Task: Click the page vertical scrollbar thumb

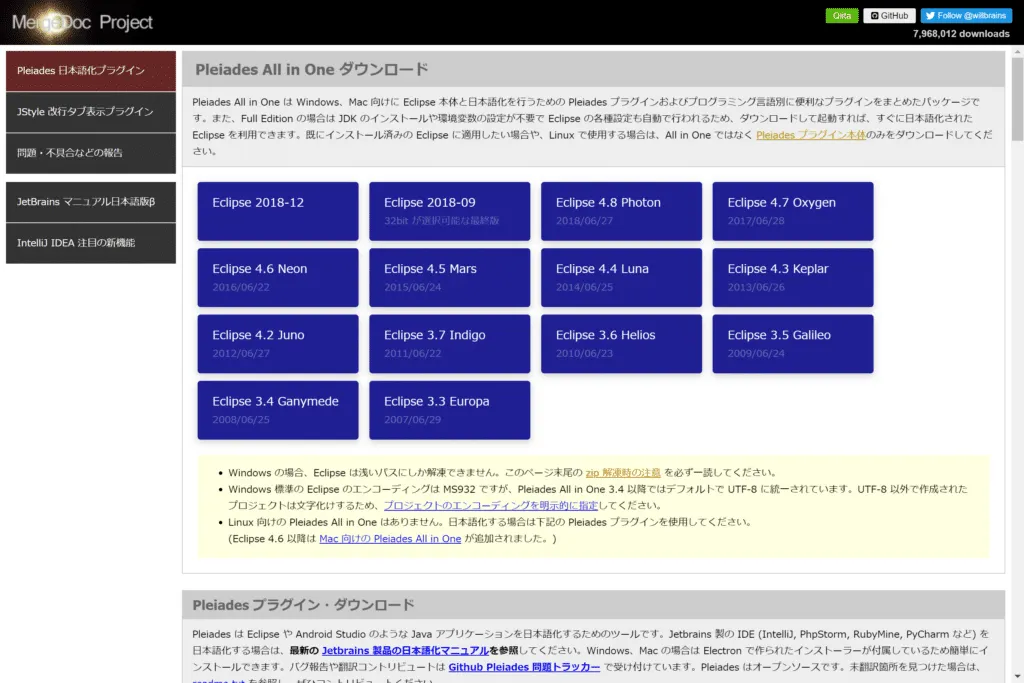Action: pos(1017,99)
